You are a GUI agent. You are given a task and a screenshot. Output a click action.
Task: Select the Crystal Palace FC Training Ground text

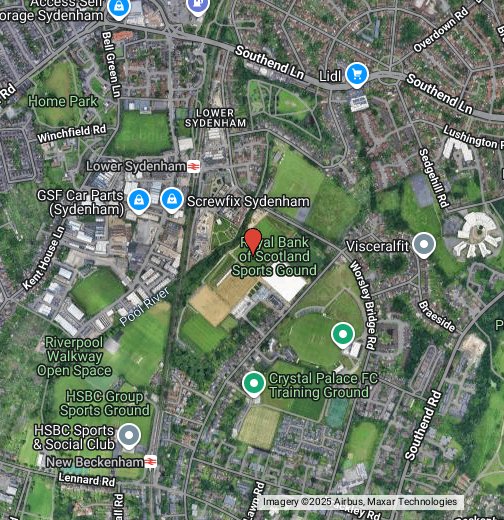[323, 385]
